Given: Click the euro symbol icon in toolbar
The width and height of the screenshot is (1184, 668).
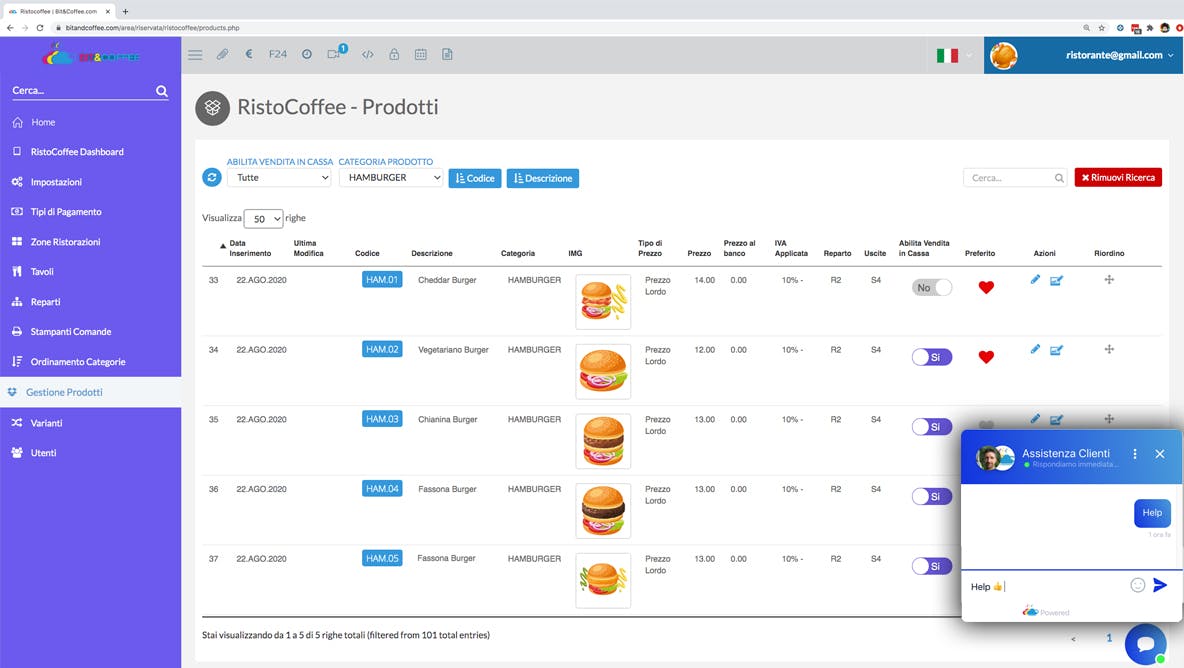Looking at the screenshot, I should 249,55.
